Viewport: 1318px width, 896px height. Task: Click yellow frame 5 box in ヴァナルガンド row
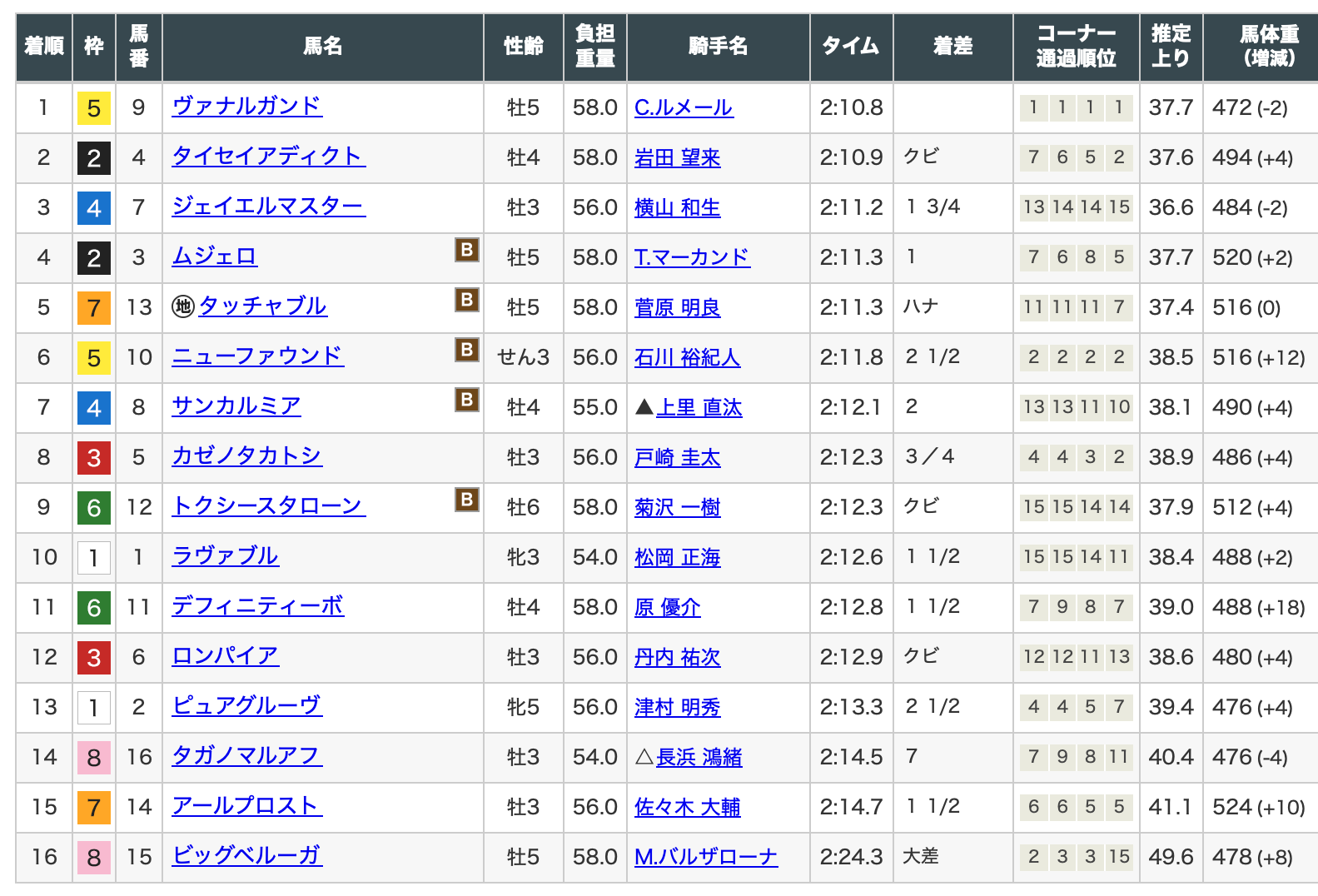click(94, 108)
